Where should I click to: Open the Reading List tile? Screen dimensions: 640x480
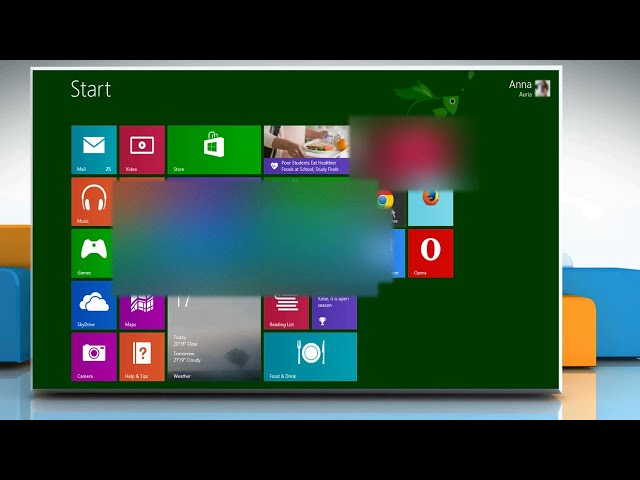pos(286,313)
